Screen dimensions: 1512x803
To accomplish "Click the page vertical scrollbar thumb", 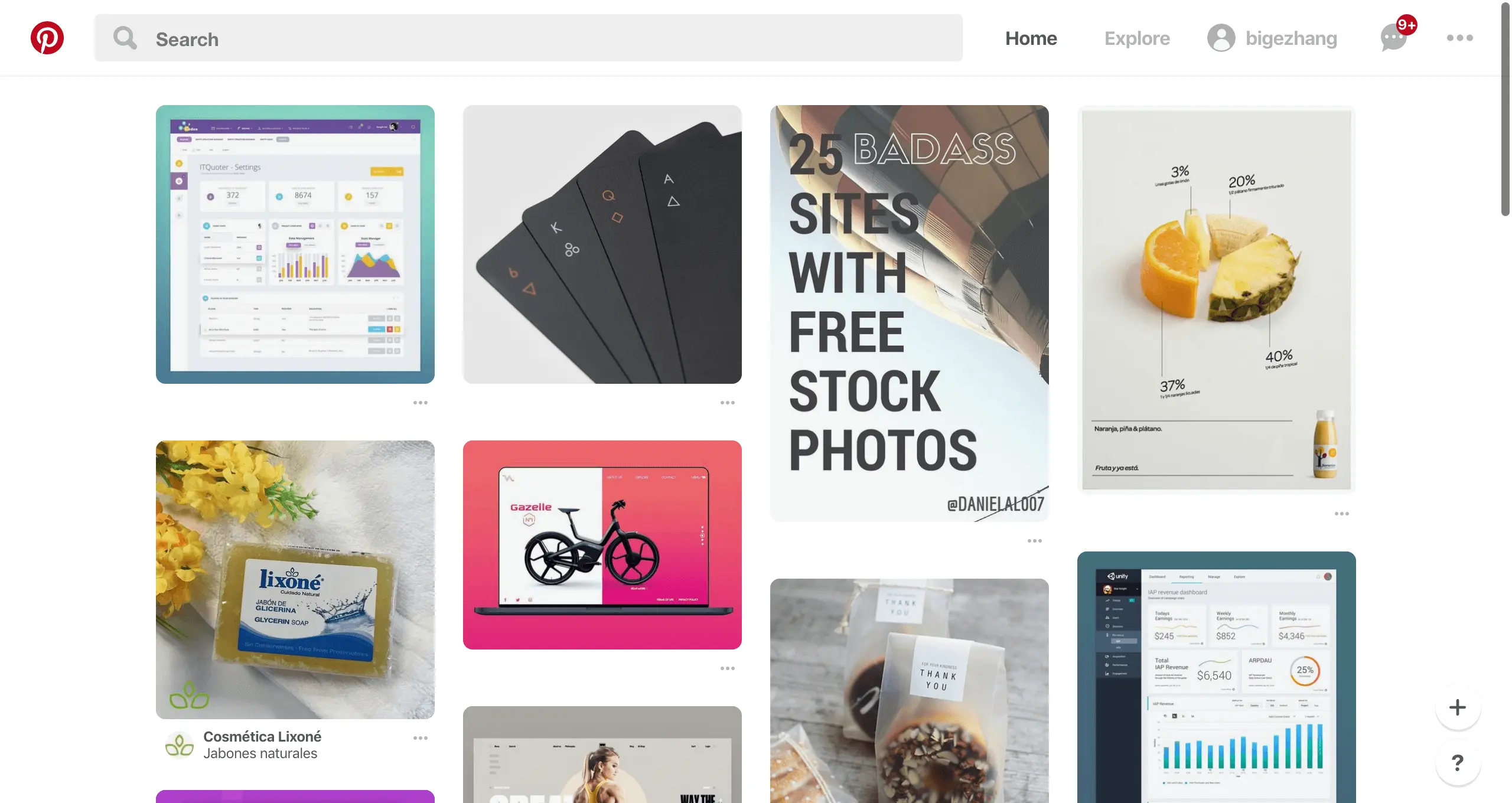I will (x=1506, y=109).
